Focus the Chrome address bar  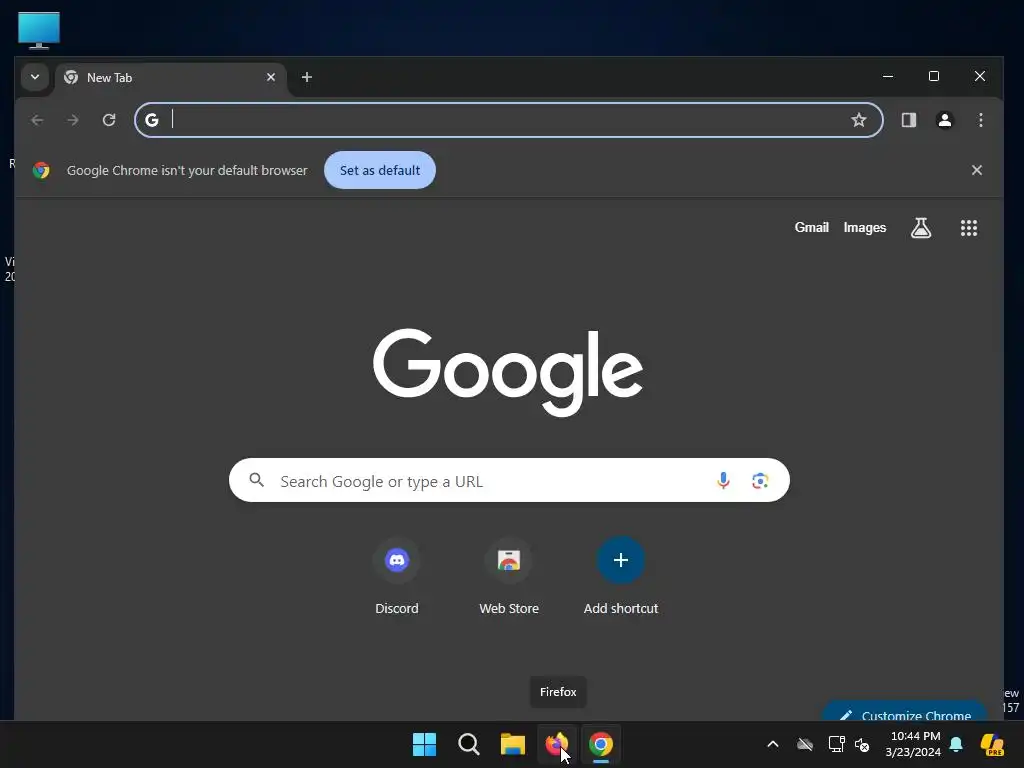[509, 120]
